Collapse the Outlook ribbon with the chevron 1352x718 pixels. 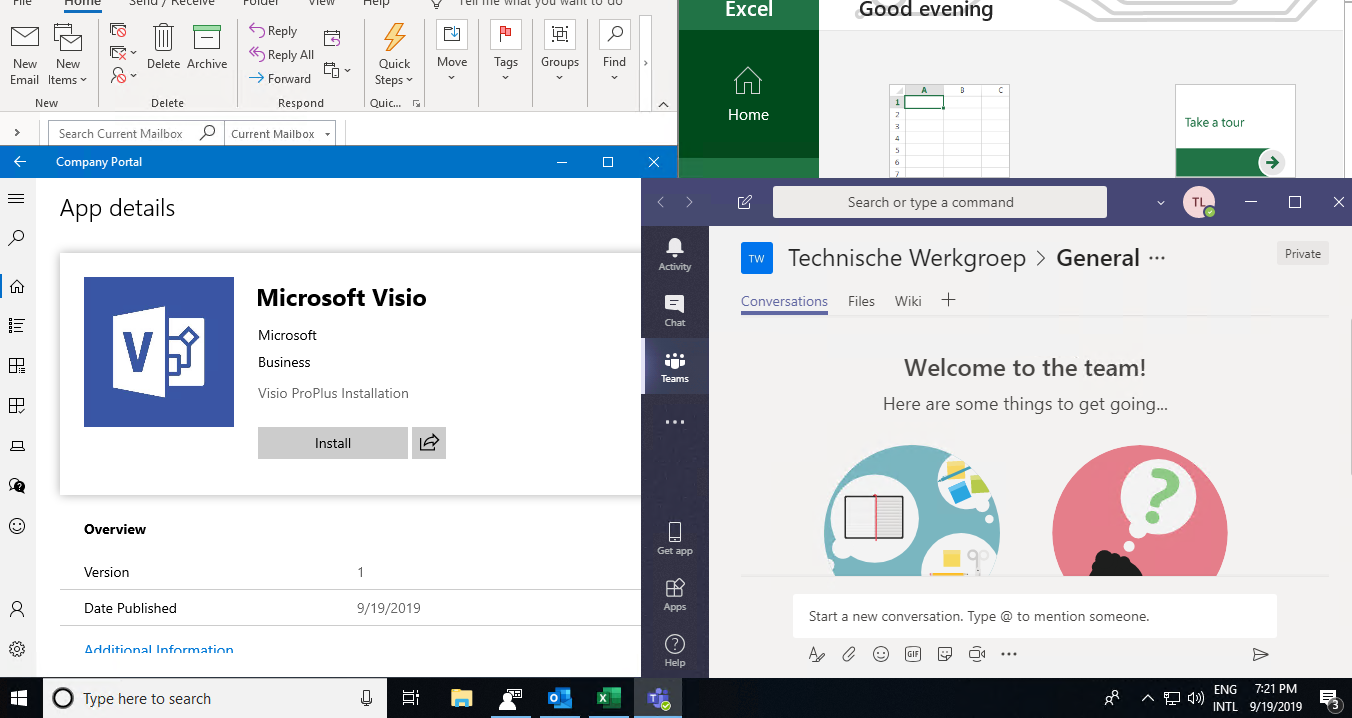point(663,104)
